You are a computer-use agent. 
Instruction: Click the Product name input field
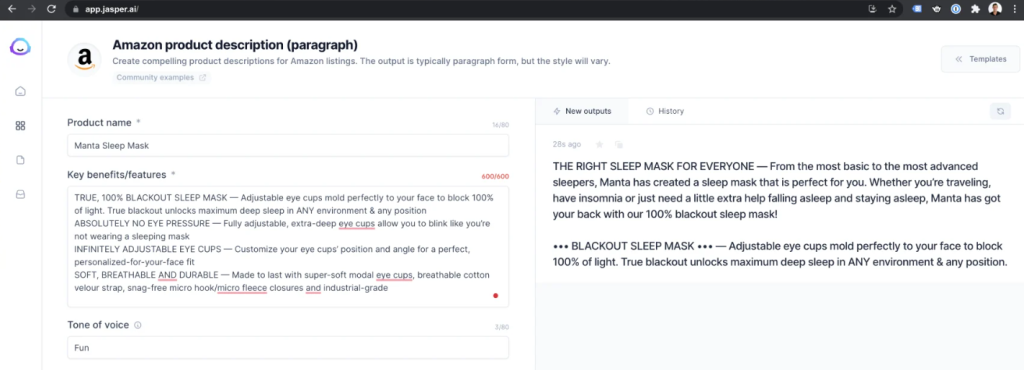(288, 146)
